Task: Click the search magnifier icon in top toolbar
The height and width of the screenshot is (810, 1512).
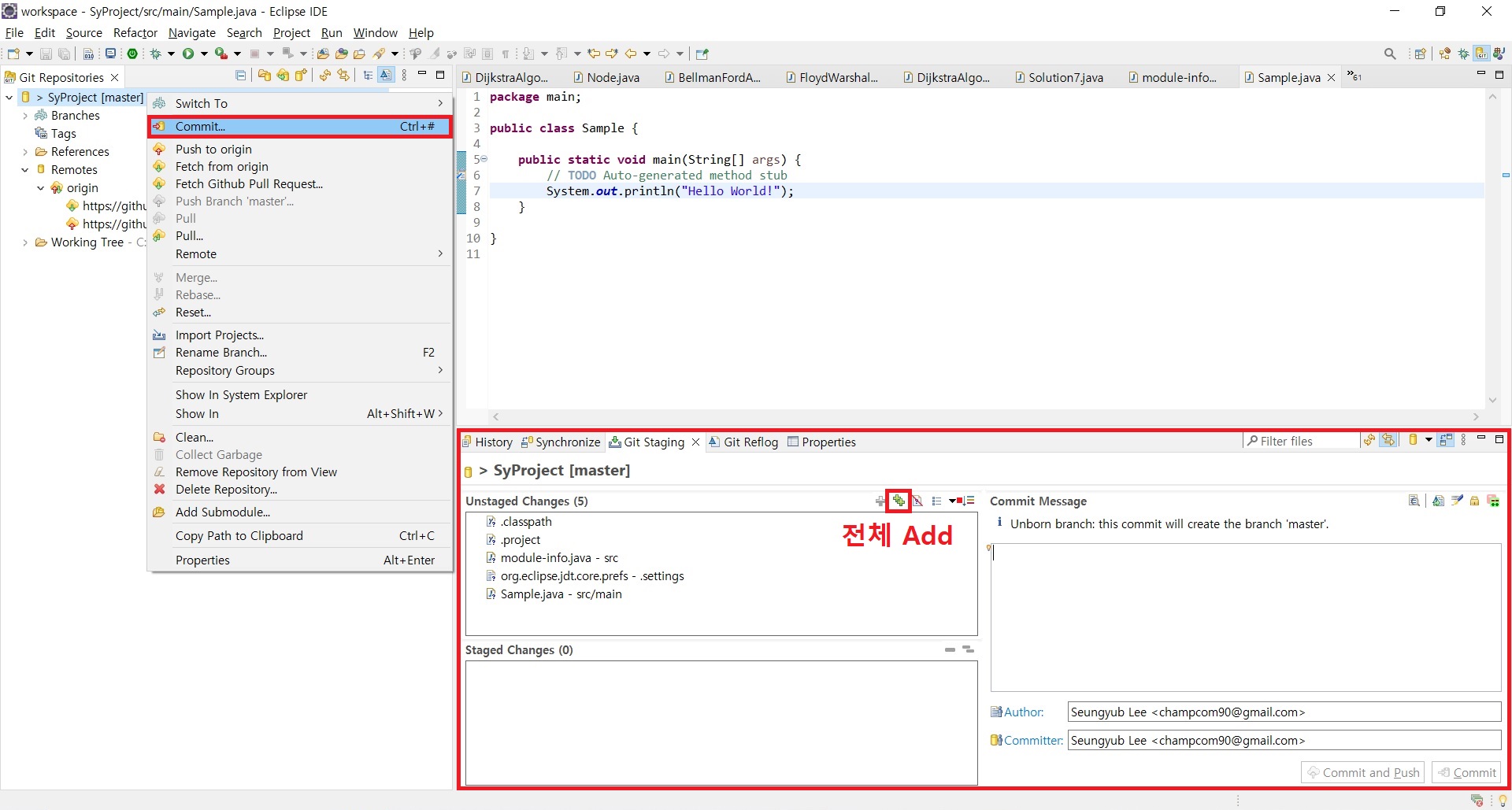Action: [x=1390, y=54]
